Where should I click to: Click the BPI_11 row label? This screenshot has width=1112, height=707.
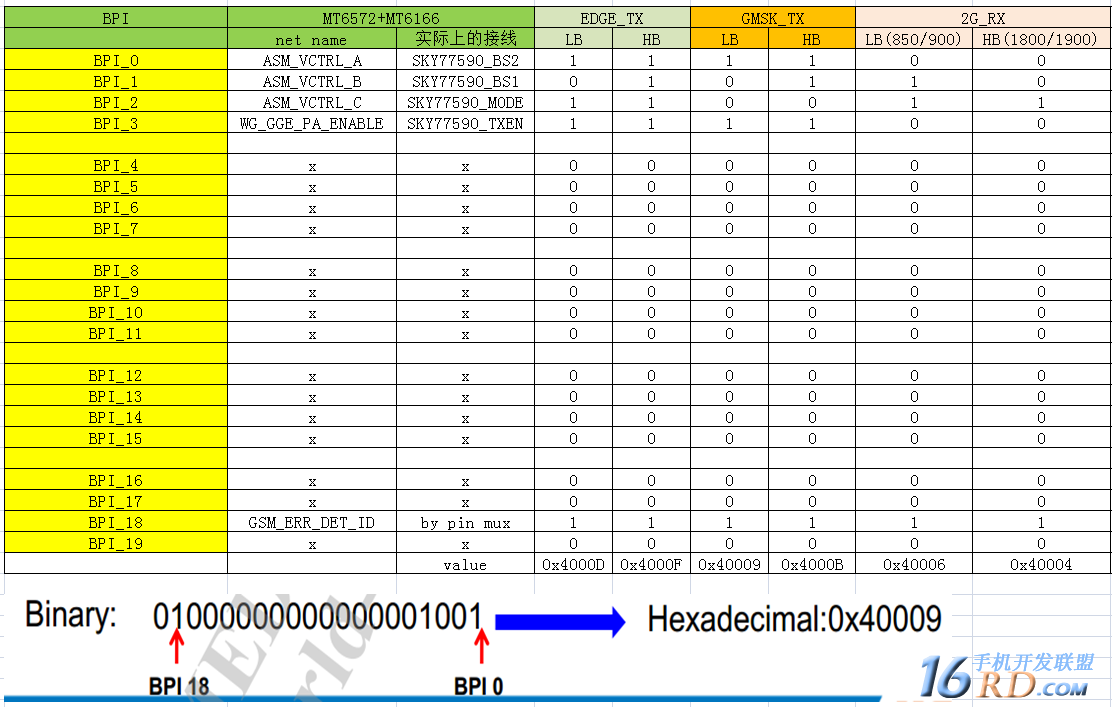116,333
